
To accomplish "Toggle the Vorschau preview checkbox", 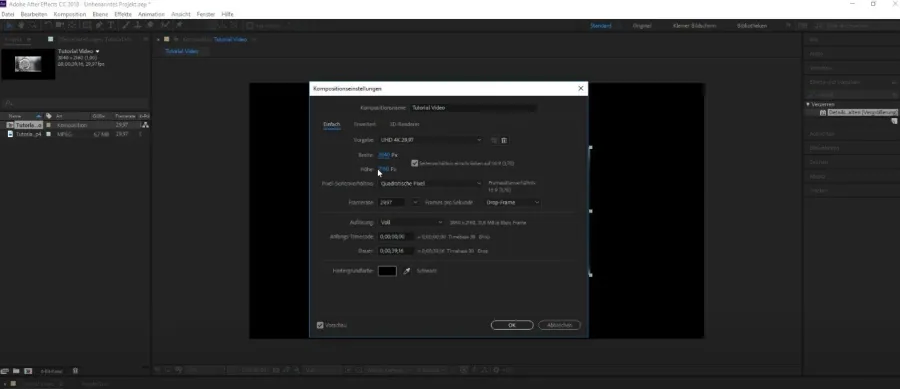I will pos(320,325).
